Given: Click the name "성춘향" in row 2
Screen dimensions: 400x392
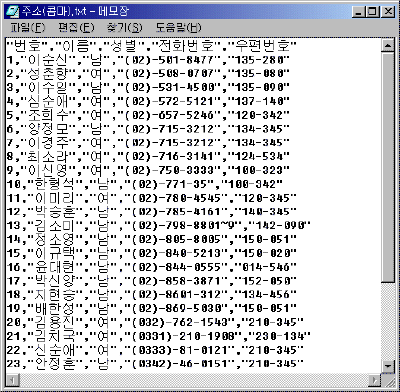Looking at the screenshot, I should pos(48,74).
